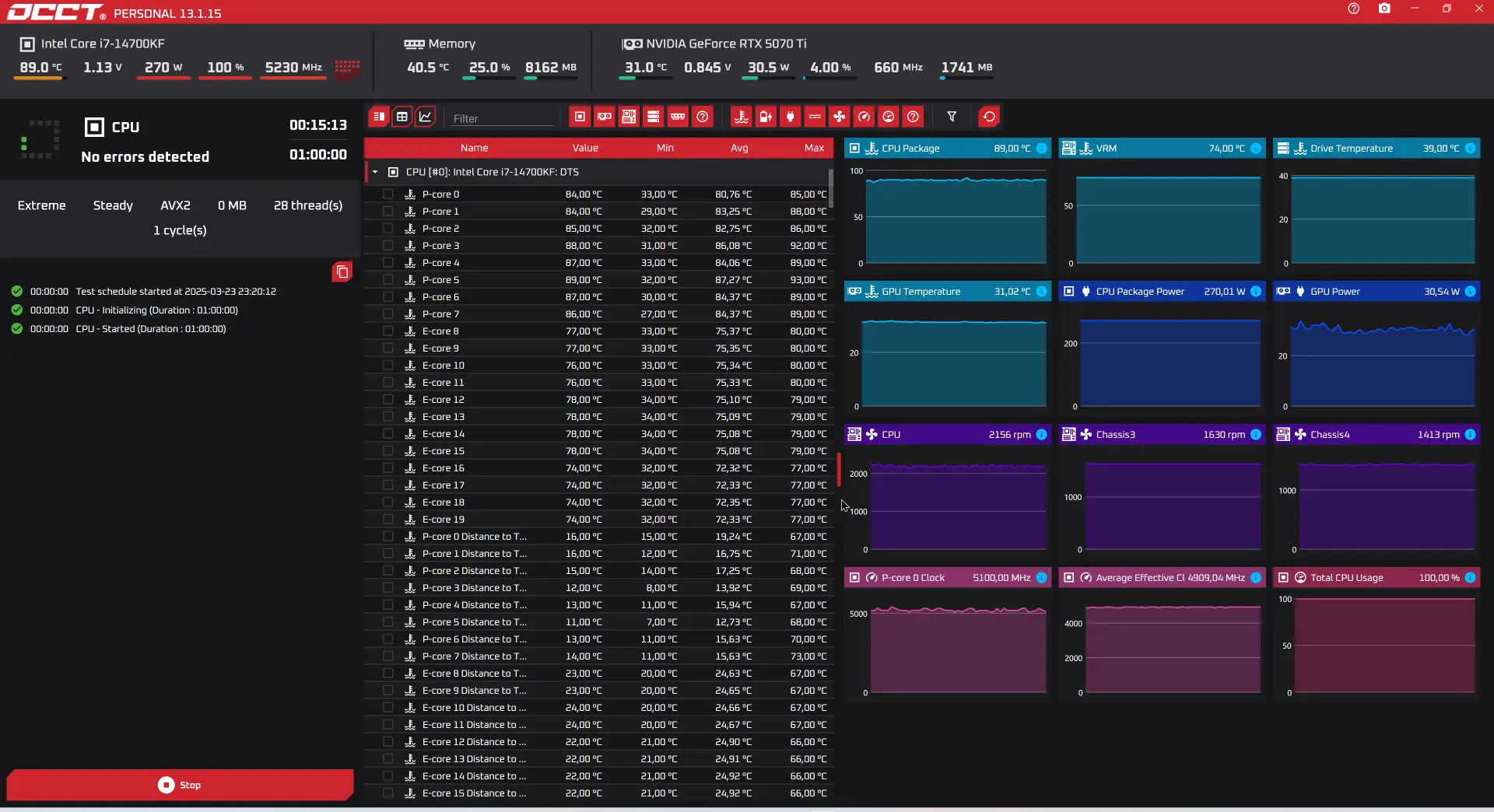Open info for the GPU Power graph
The image size is (1494, 812).
pos(1470,292)
